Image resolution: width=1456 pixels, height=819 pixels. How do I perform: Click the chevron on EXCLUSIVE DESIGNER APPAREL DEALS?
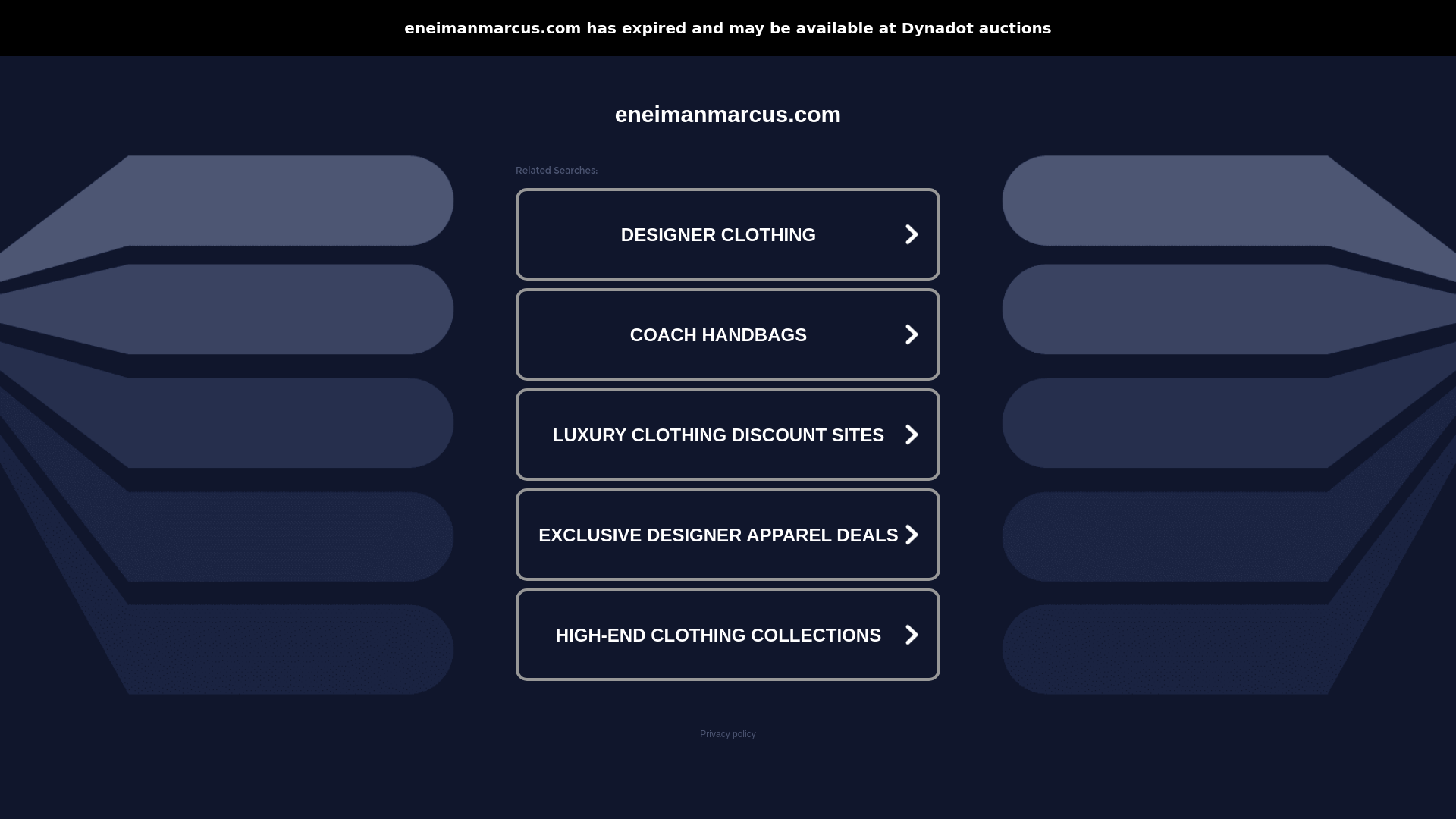(x=912, y=535)
